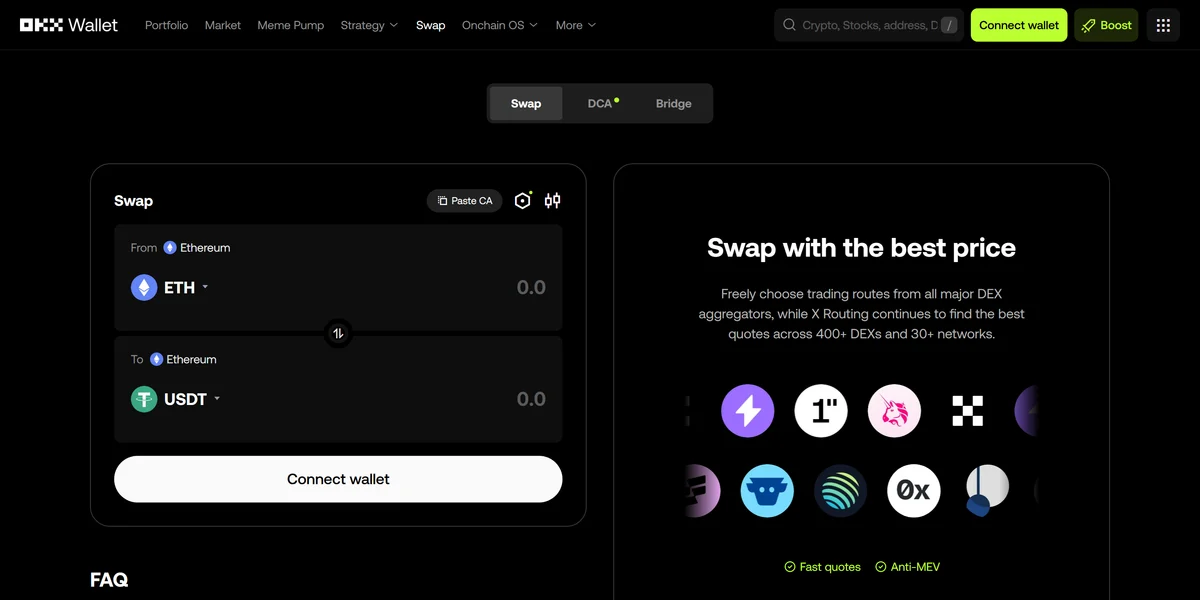Viewport: 1200px width, 600px height.
Task: Click the white Connect wallet button
Action: [338, 479]
